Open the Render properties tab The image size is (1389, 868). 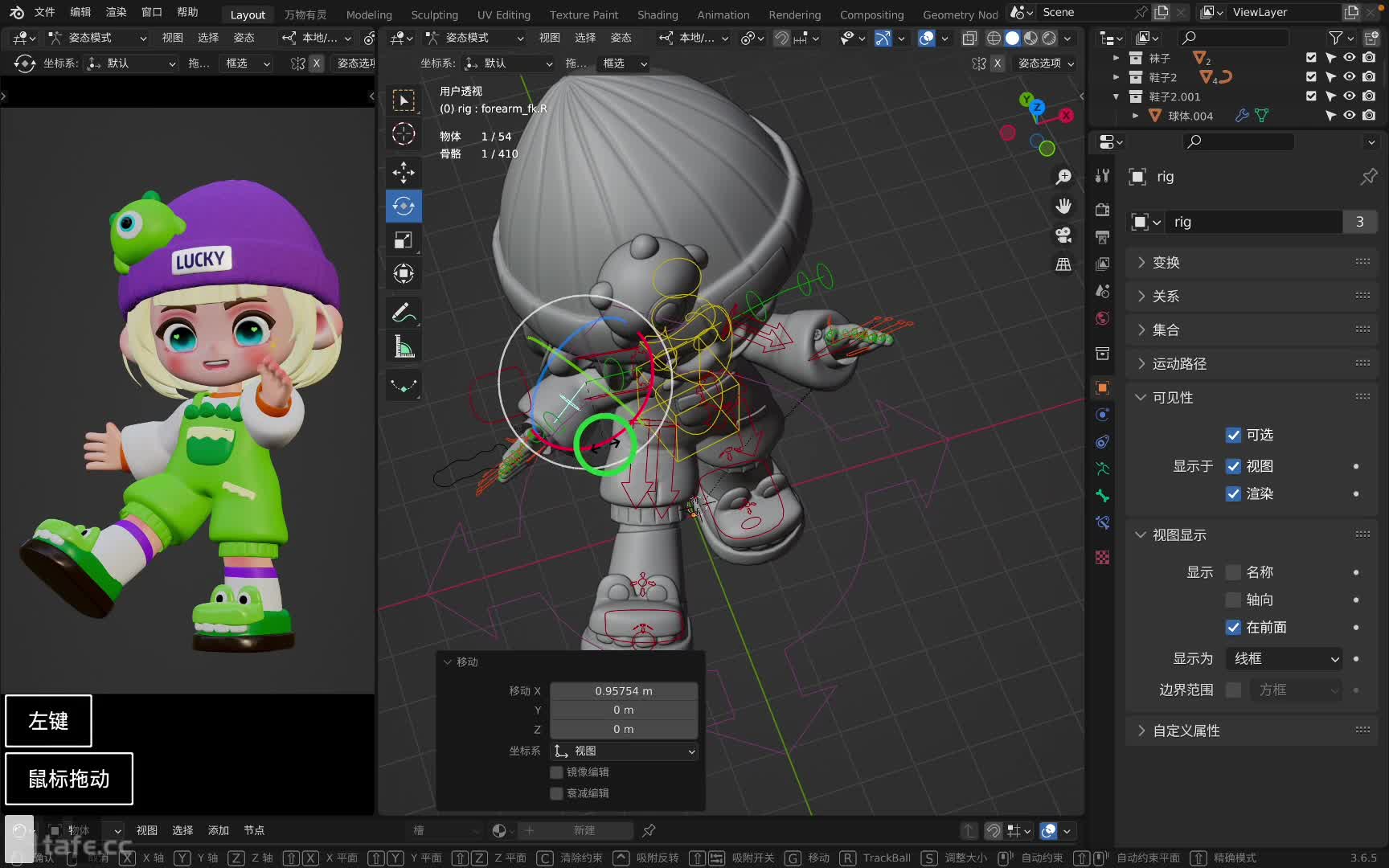[1103, 209]
